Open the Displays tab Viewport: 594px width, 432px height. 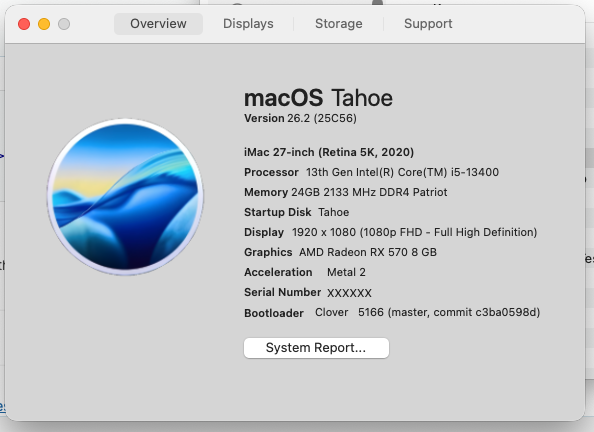tap(248, 24)
